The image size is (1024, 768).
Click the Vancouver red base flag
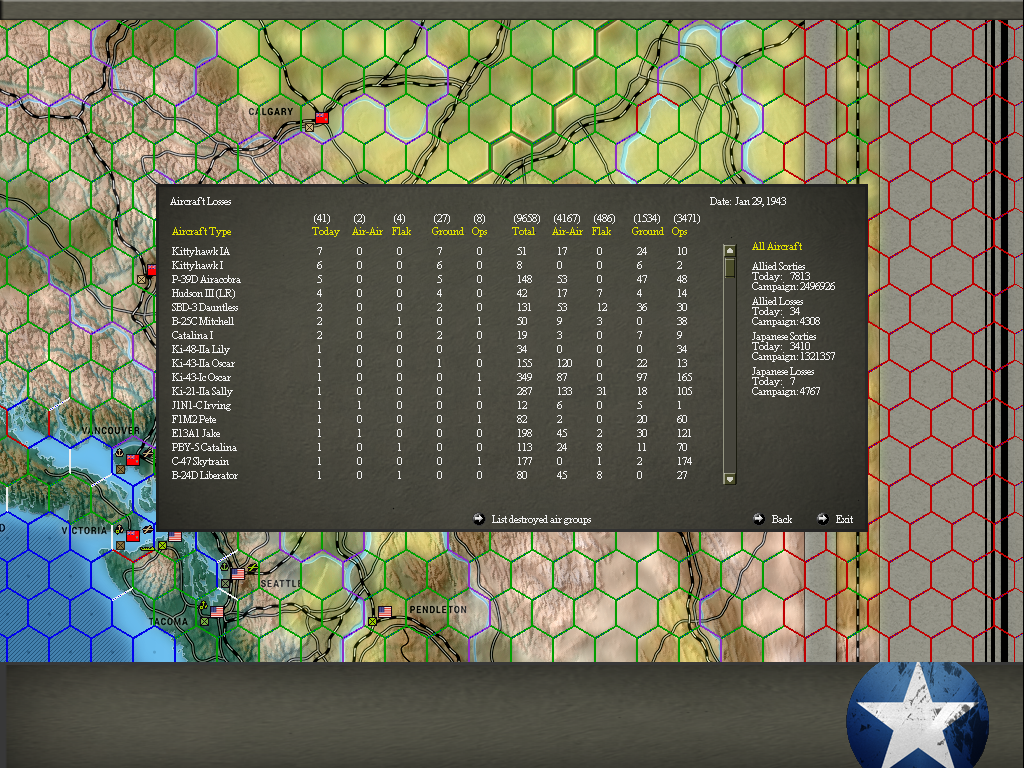pos(133,460)
